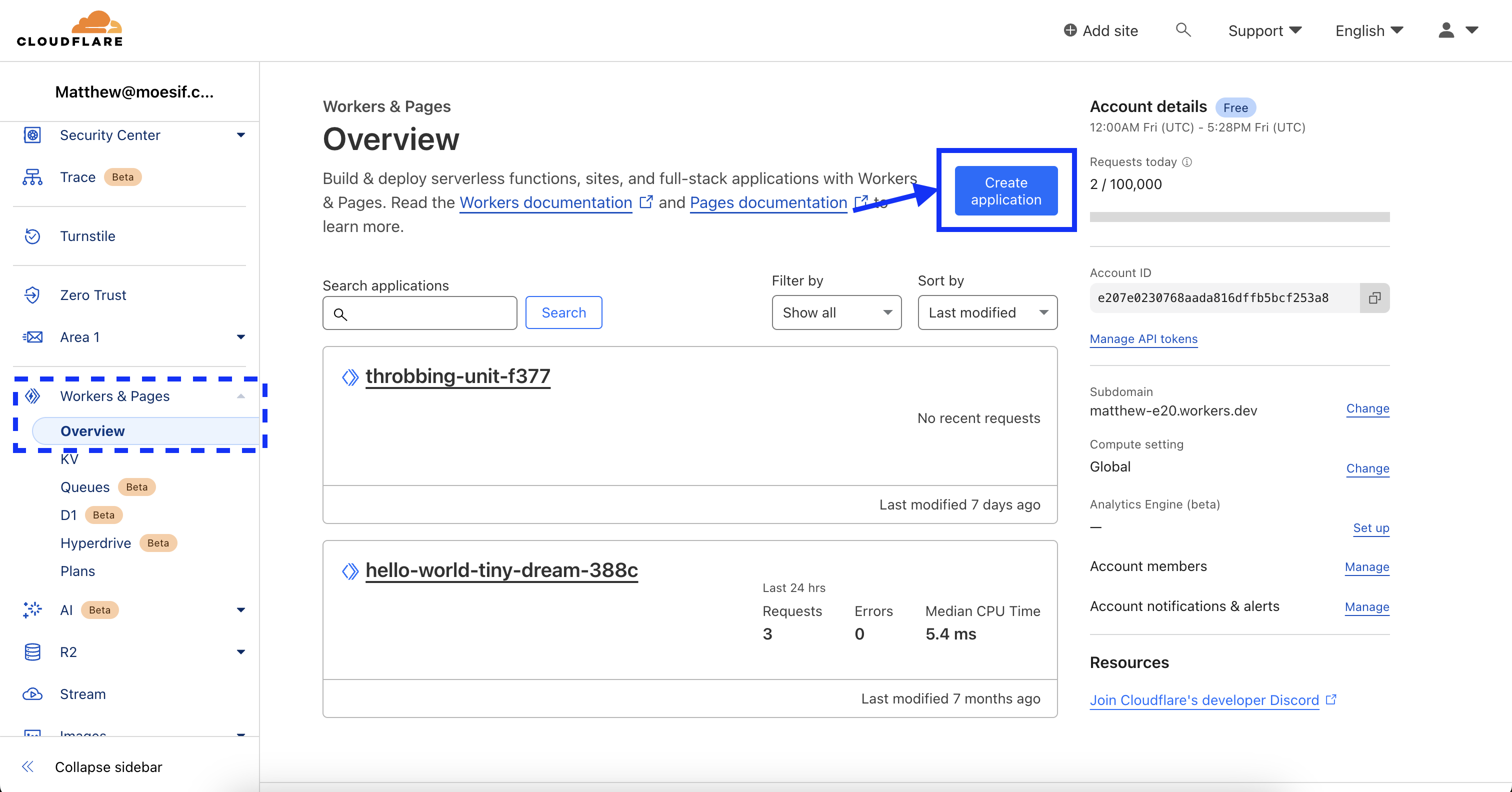Copy the Account ID using copy icon

tap(1374, 298)
